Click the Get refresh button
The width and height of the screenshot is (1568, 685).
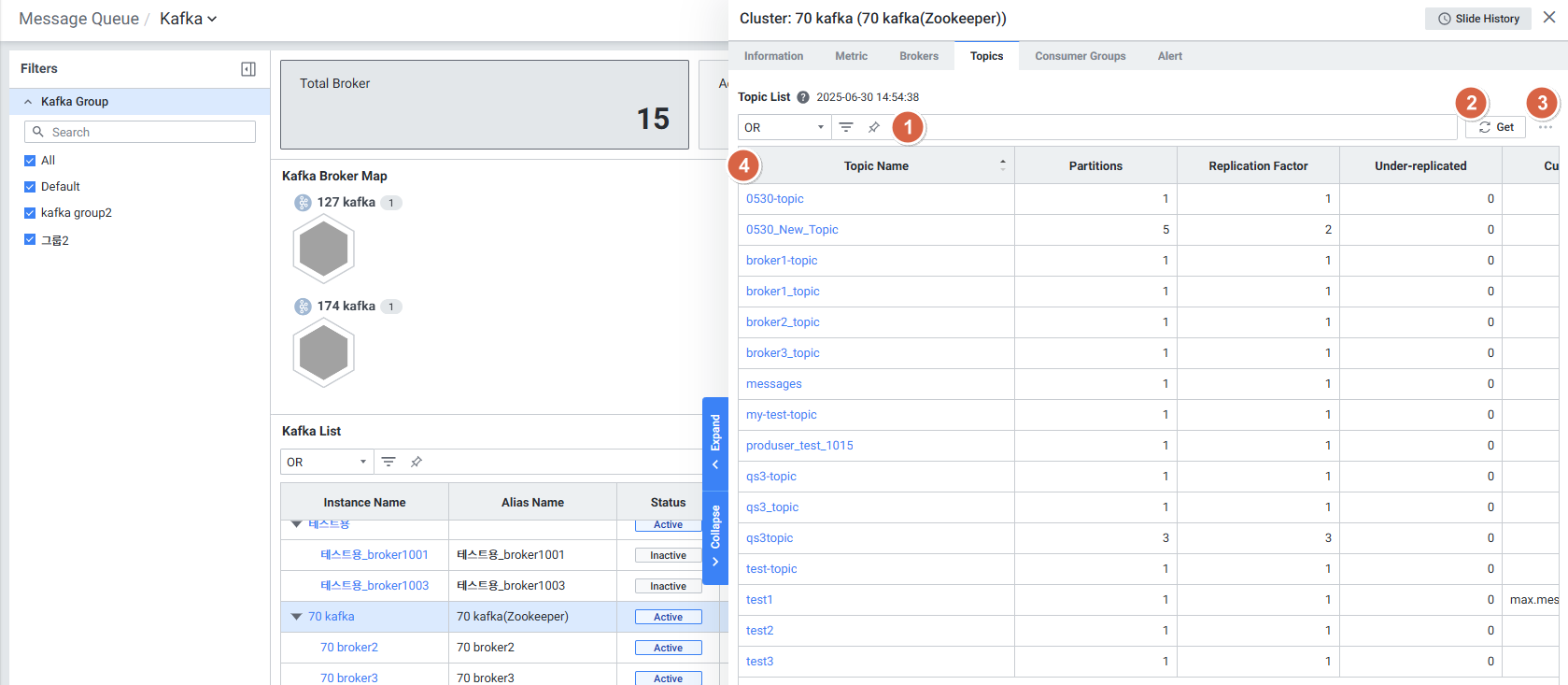(x=1495, y=127)
